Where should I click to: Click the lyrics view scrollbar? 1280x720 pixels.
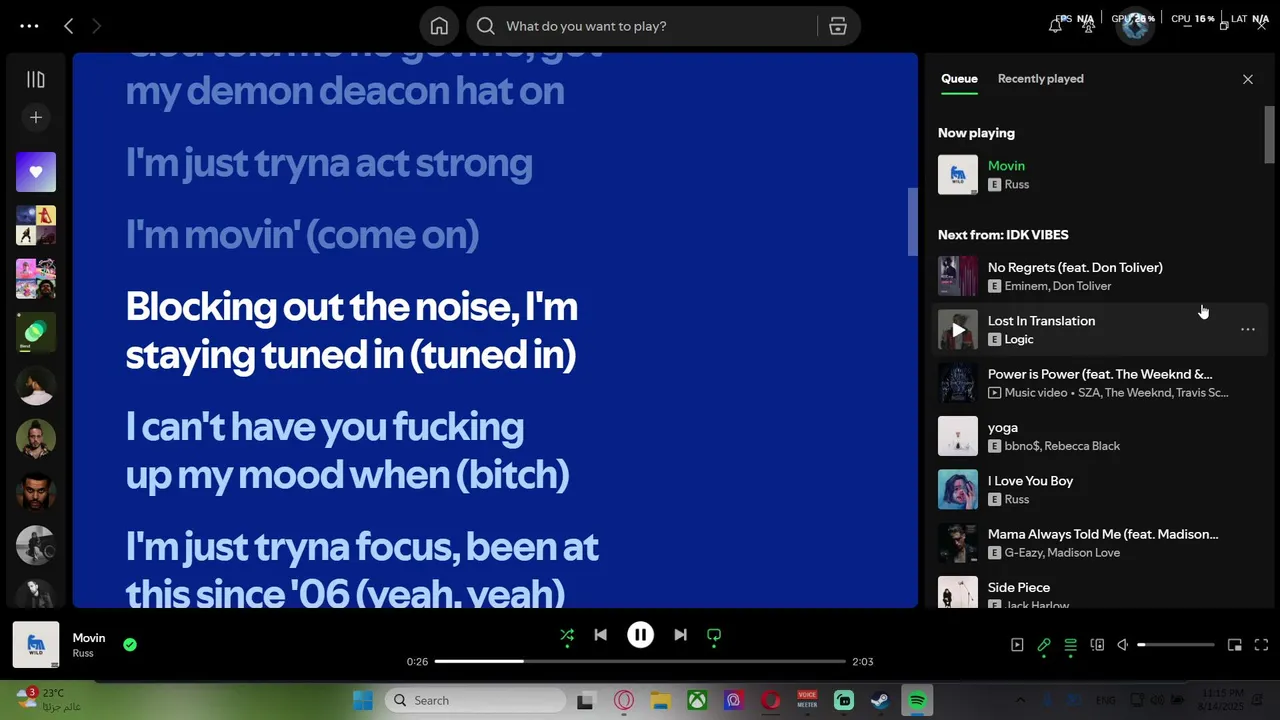(912, 222)
